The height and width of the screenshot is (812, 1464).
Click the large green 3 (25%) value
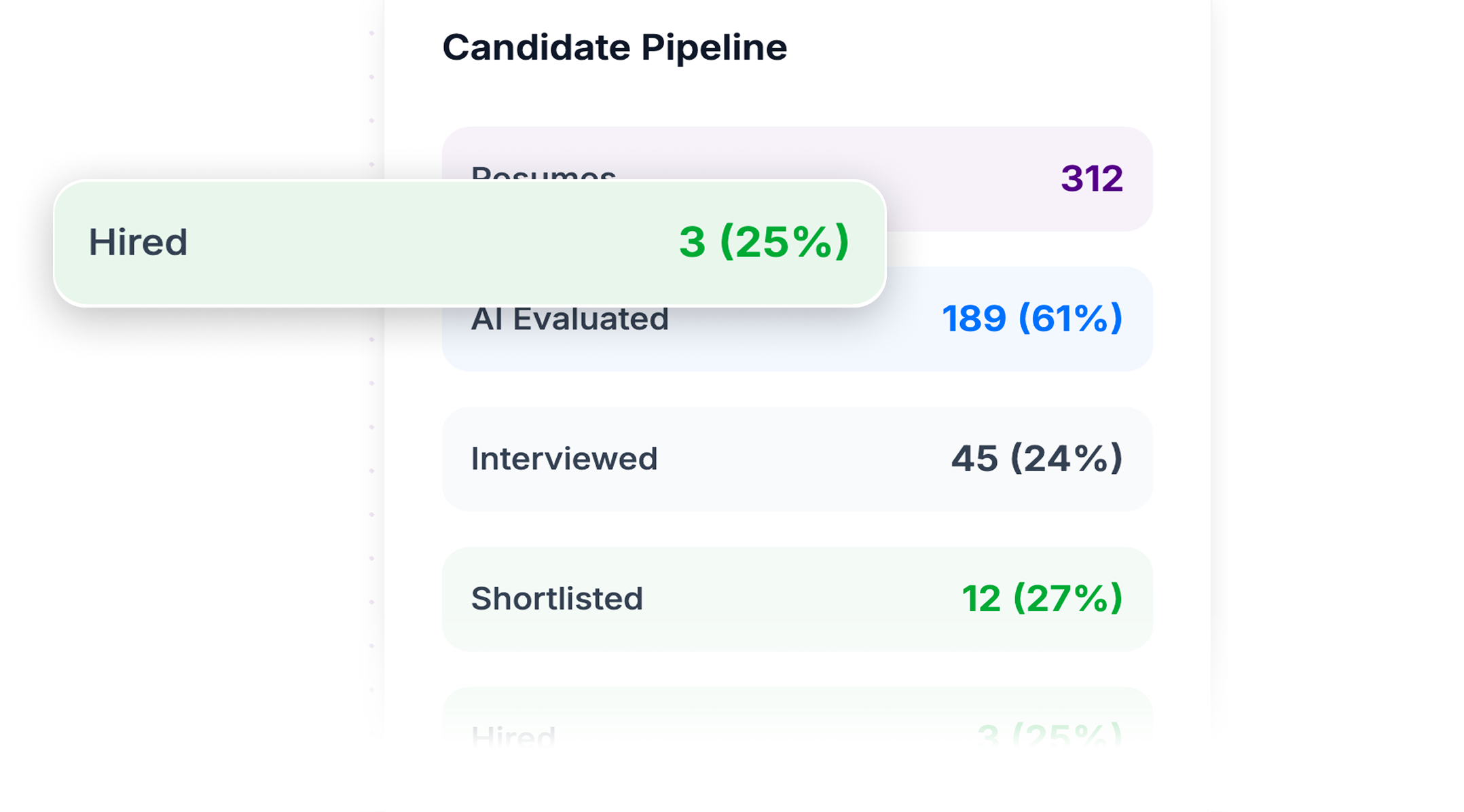764,242
